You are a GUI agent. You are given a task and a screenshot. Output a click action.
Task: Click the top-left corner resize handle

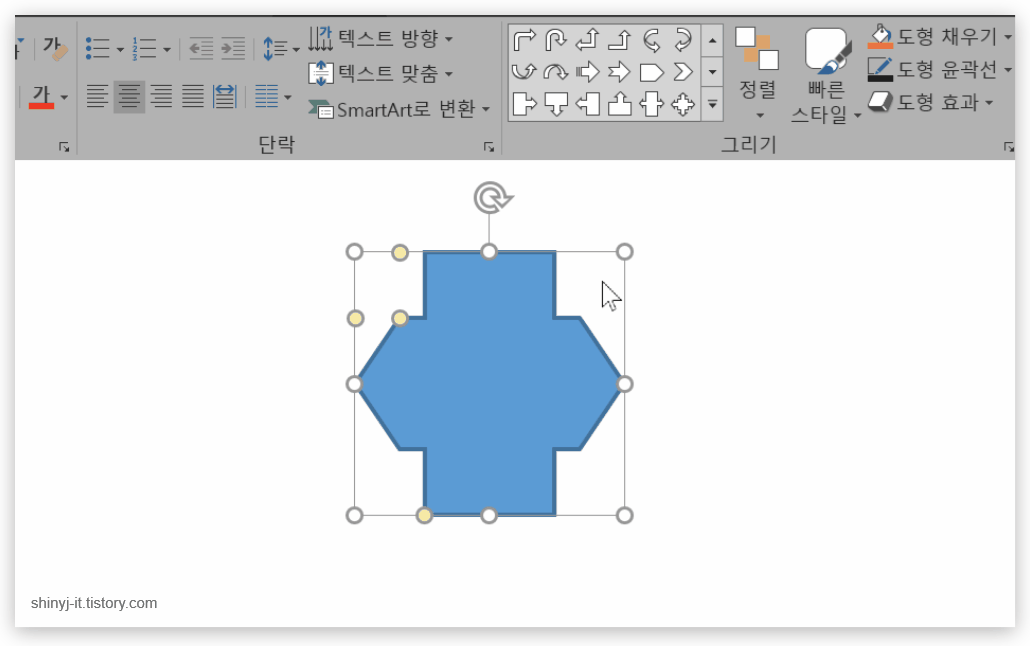pyautogui.click(x=354, y=252)
